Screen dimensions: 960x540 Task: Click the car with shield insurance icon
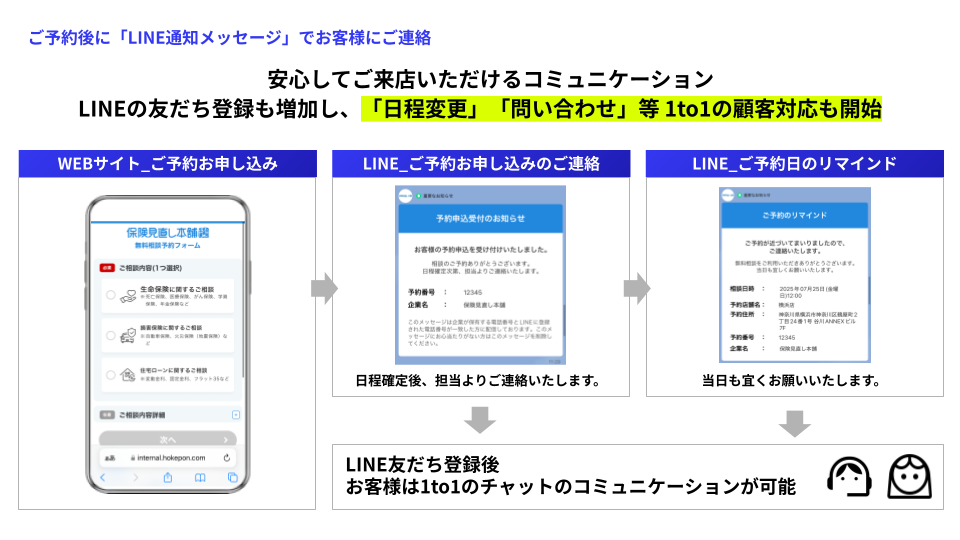tap(128, 336)
